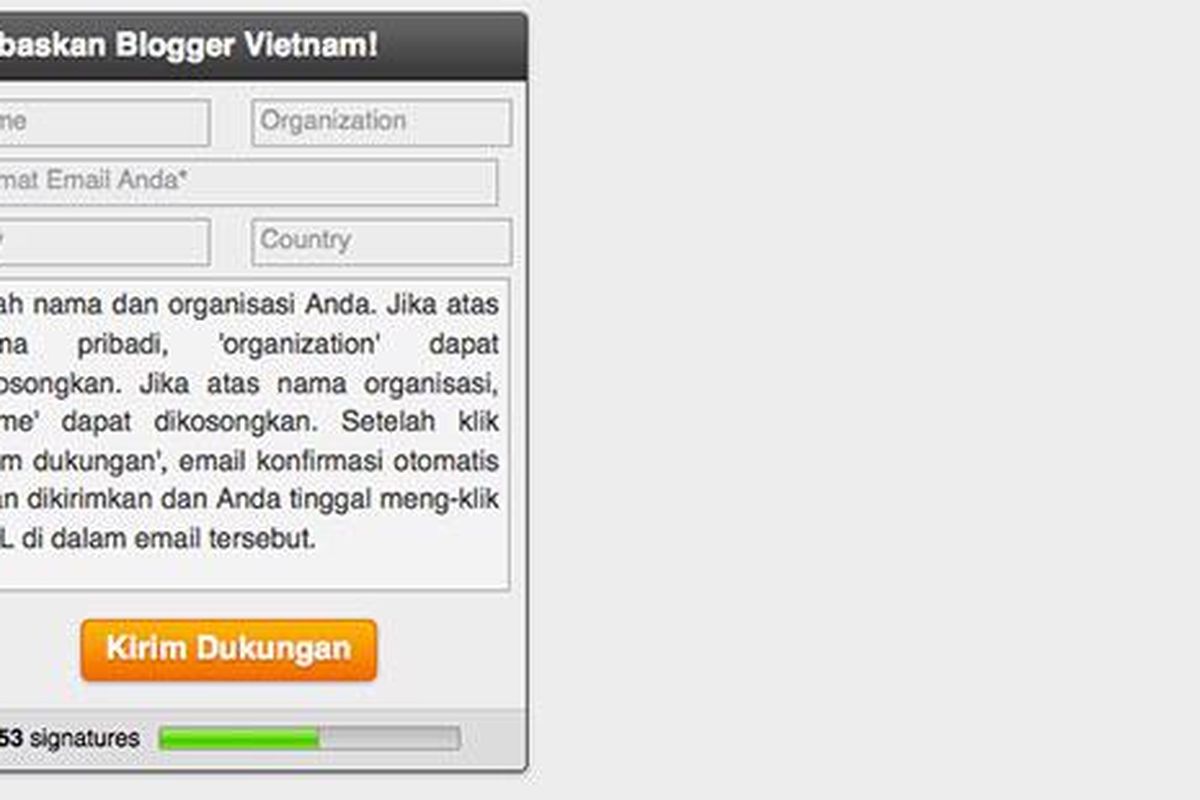Select the cut-off field left of Country
The height and width of the screenshot is (800, 1200).
coord(104,241)
